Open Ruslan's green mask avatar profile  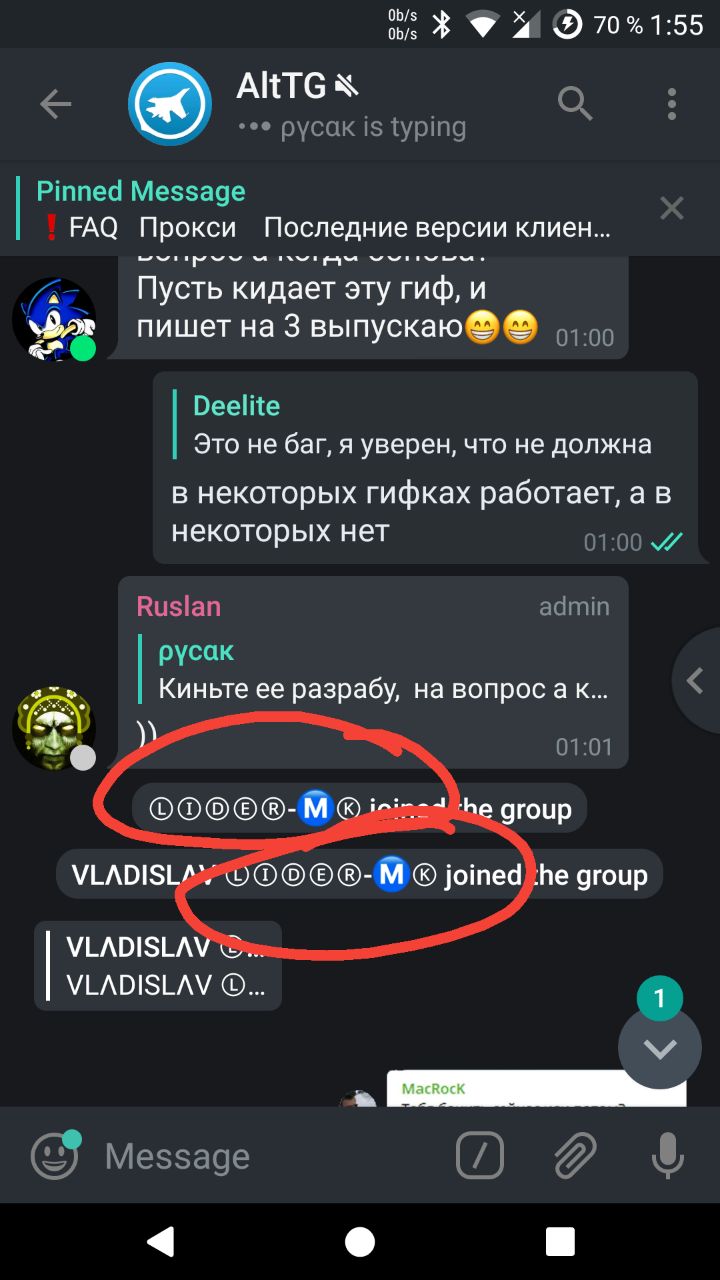(x=54, y=728)
